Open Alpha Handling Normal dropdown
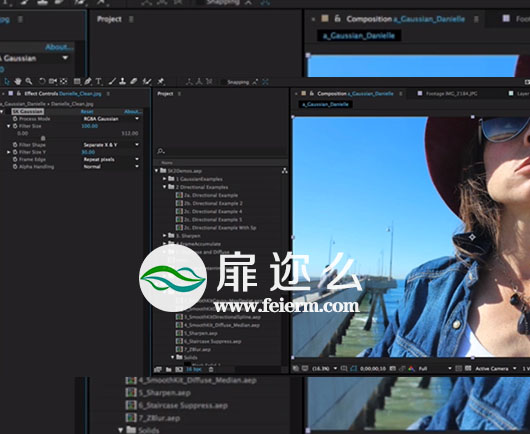Image resolution: width=530 pixels, height=434 pixels. (111, 167)
